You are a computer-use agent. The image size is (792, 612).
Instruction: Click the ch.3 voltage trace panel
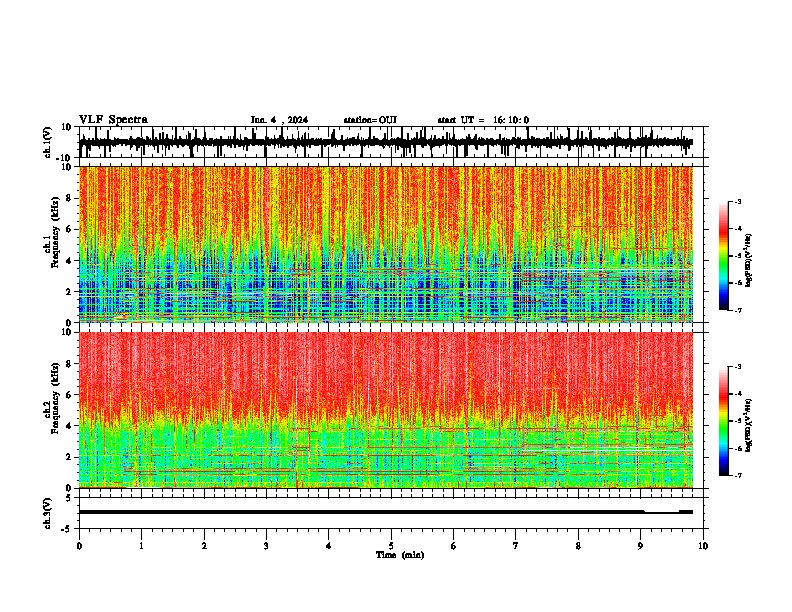pyautogui.click(x=393, y=513)
